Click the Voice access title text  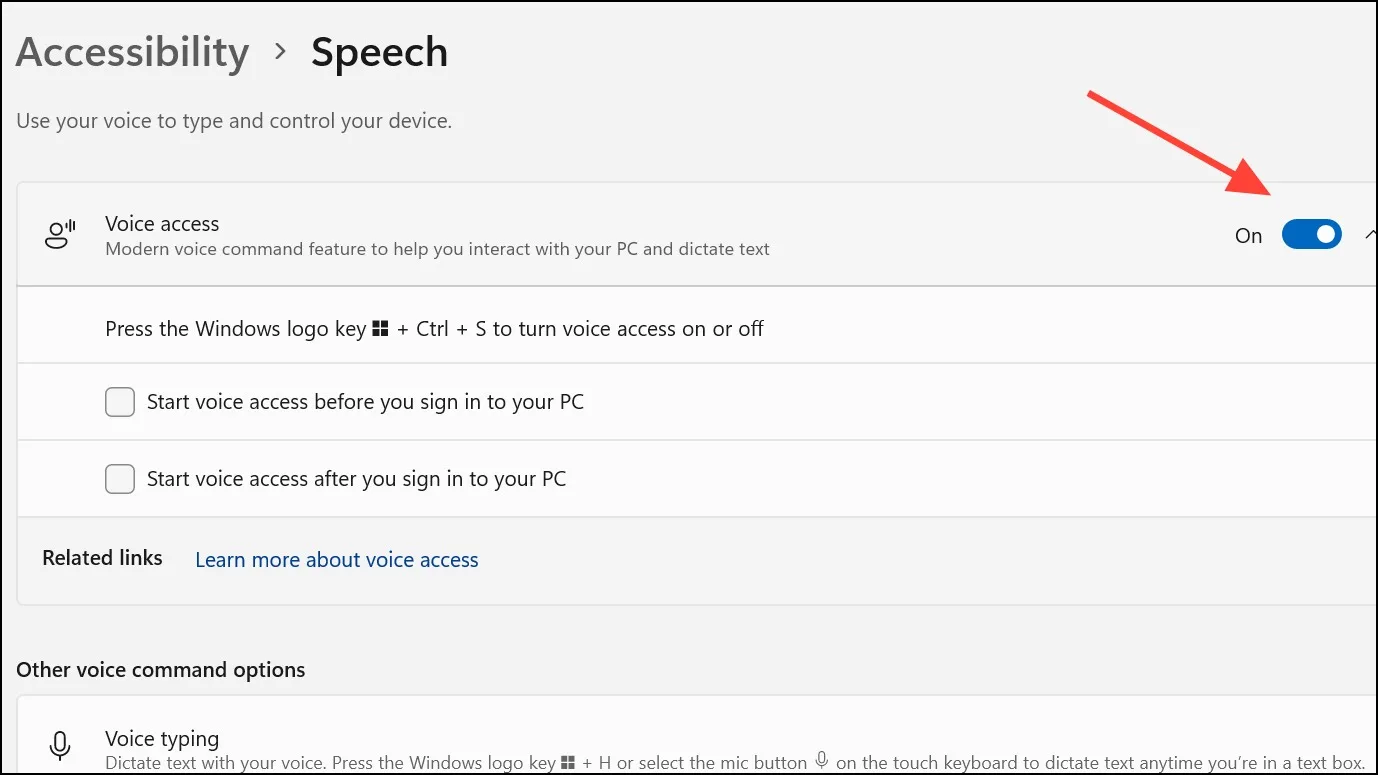[162, 224]
